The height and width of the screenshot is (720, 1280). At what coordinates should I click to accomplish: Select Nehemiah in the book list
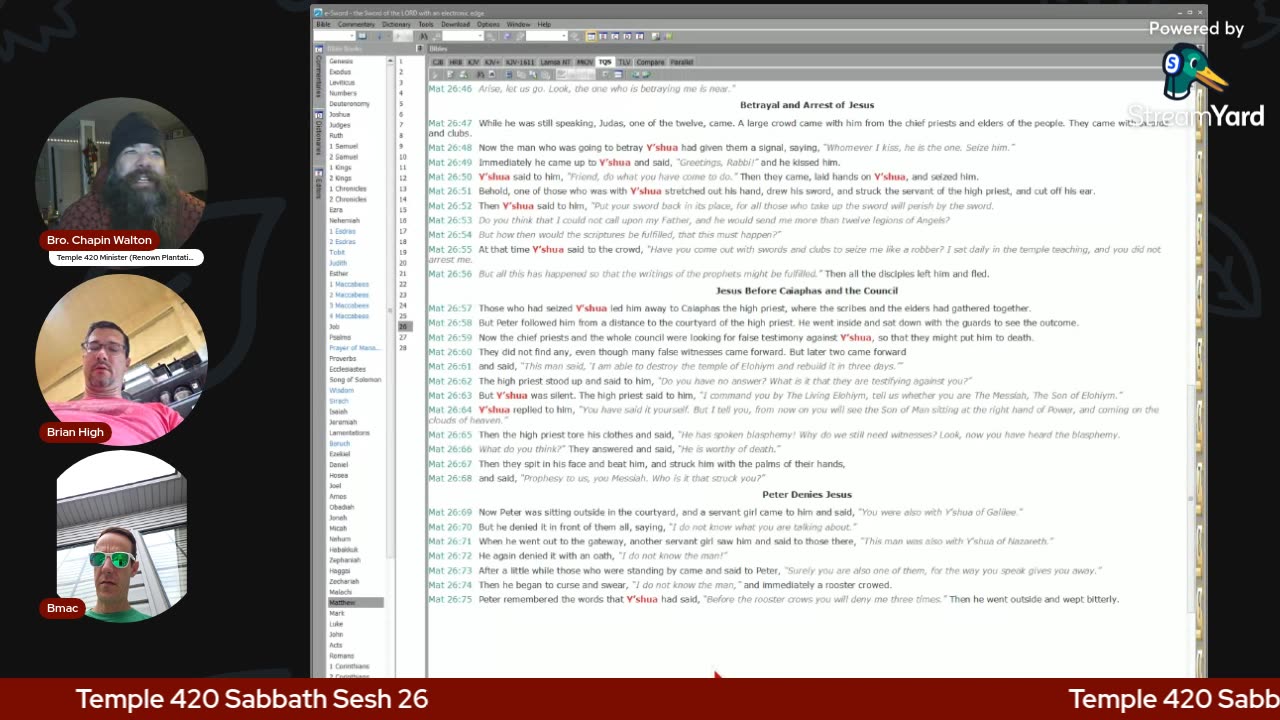344,221
